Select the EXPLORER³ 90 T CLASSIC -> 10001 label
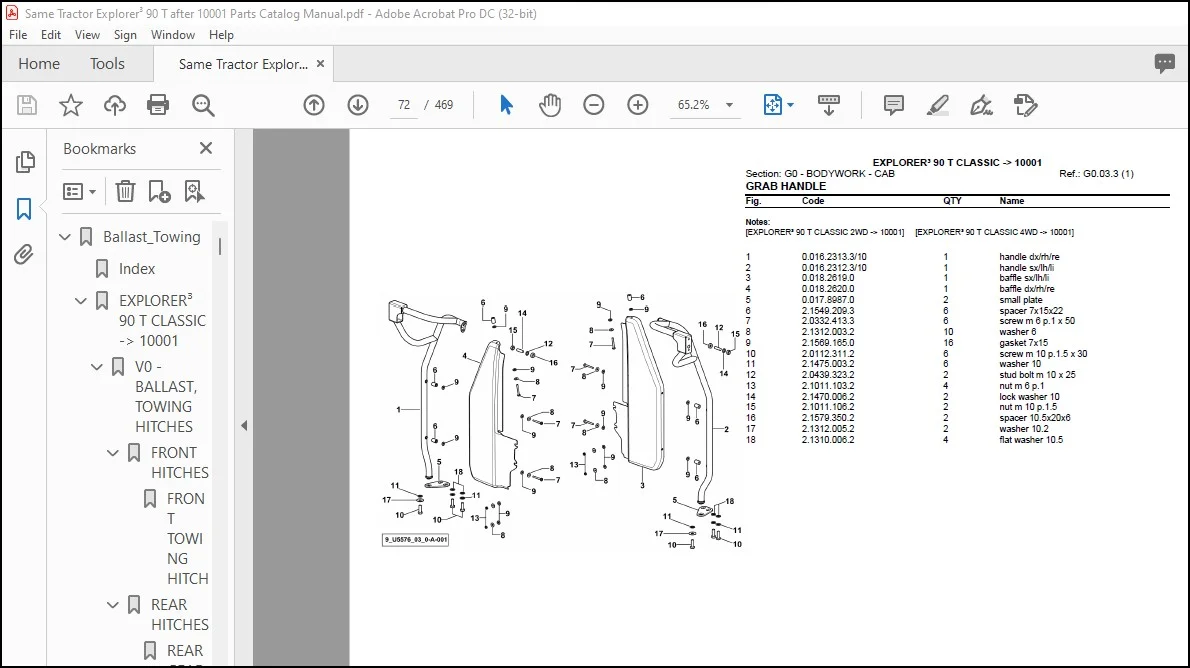Screen dimensions: 1190x668 pos(162,320)
